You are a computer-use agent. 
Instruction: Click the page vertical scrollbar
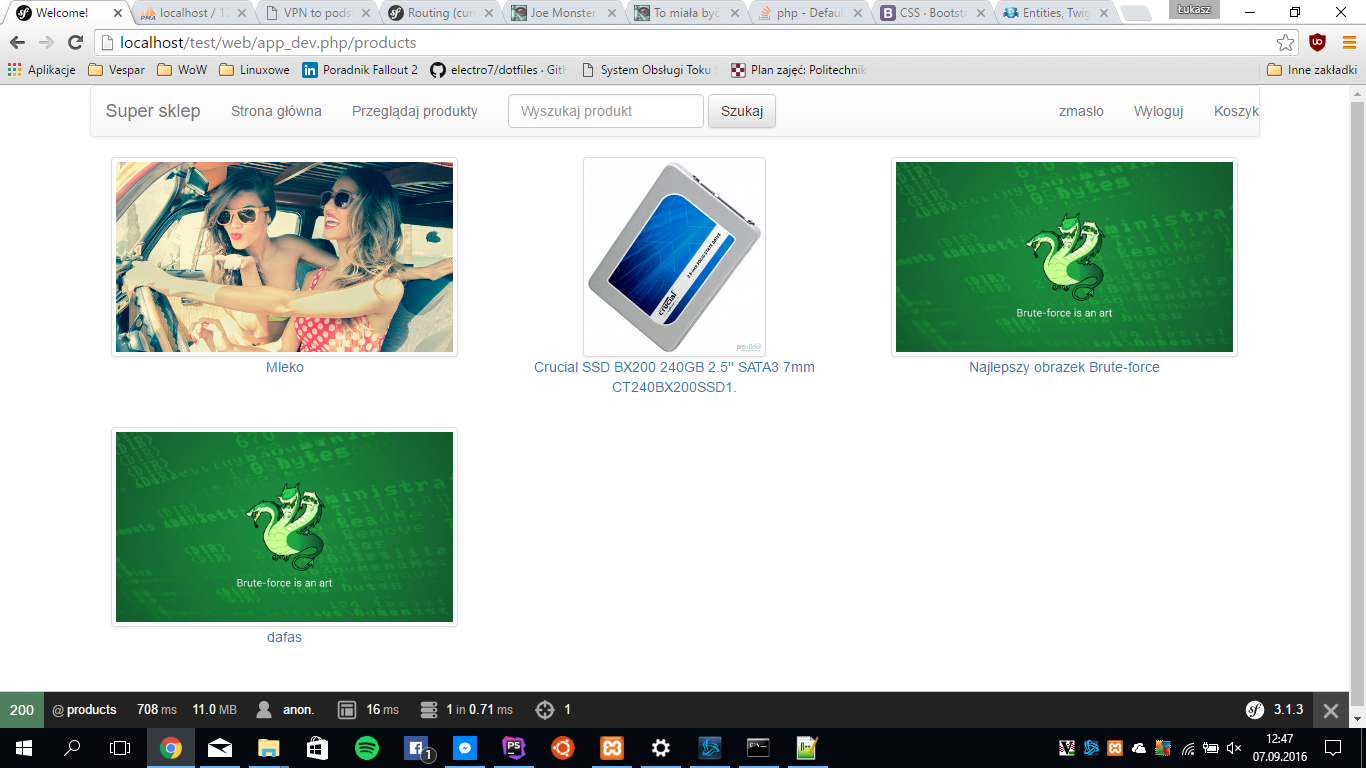click(x=1357, y=405)
